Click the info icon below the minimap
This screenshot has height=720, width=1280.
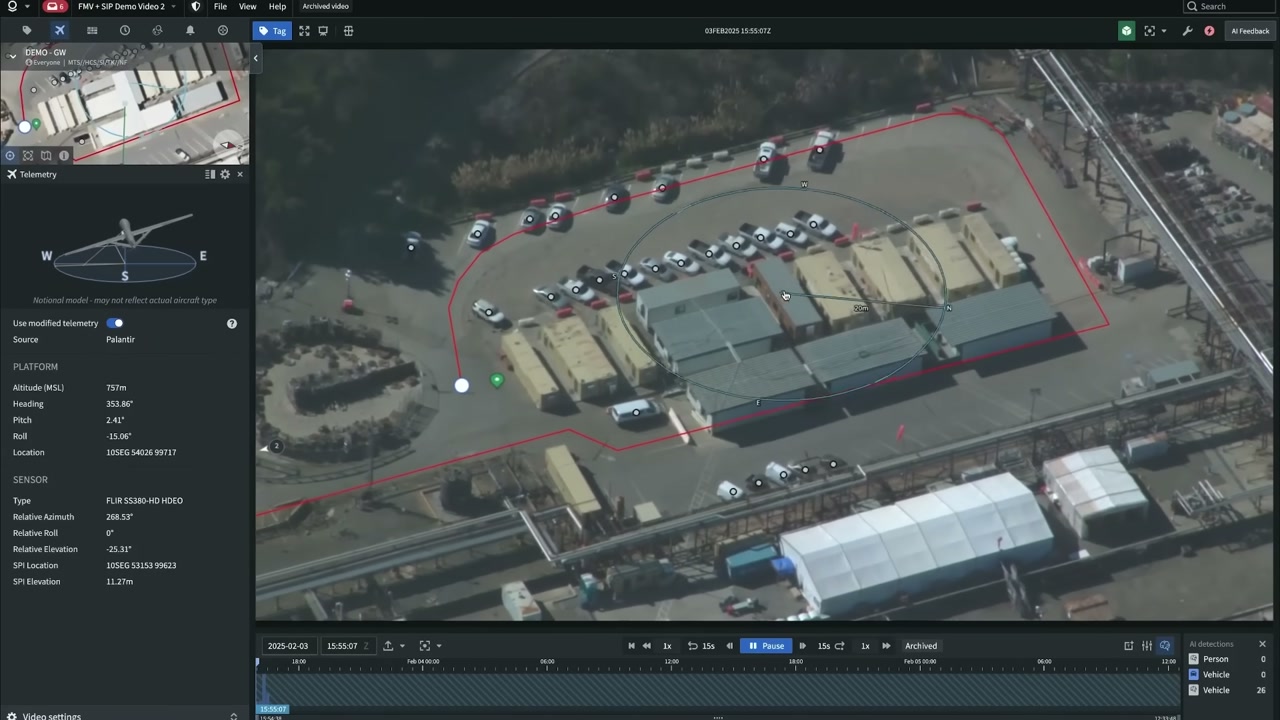63,156
